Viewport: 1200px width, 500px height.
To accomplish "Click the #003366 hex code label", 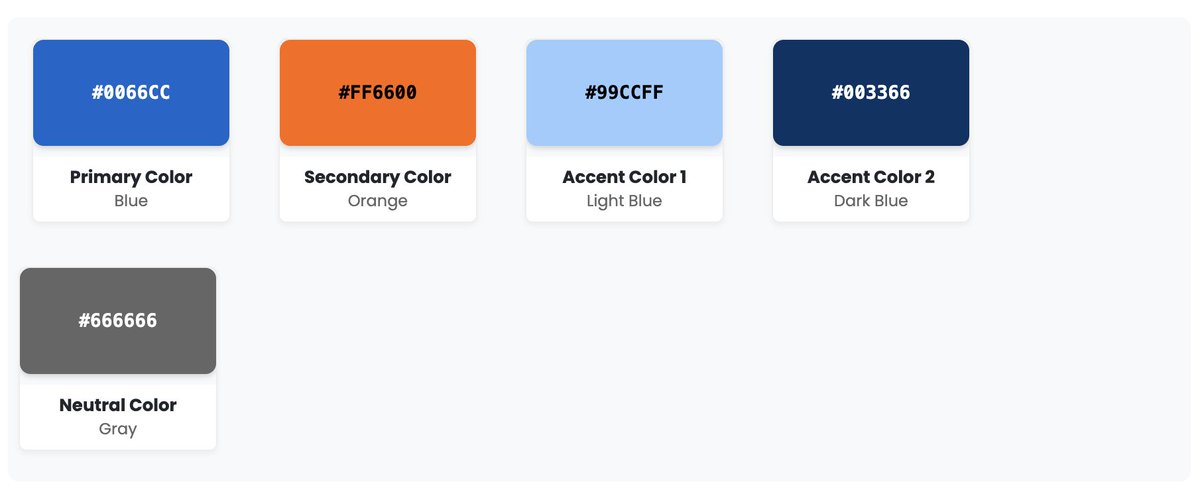I will 871,93.
